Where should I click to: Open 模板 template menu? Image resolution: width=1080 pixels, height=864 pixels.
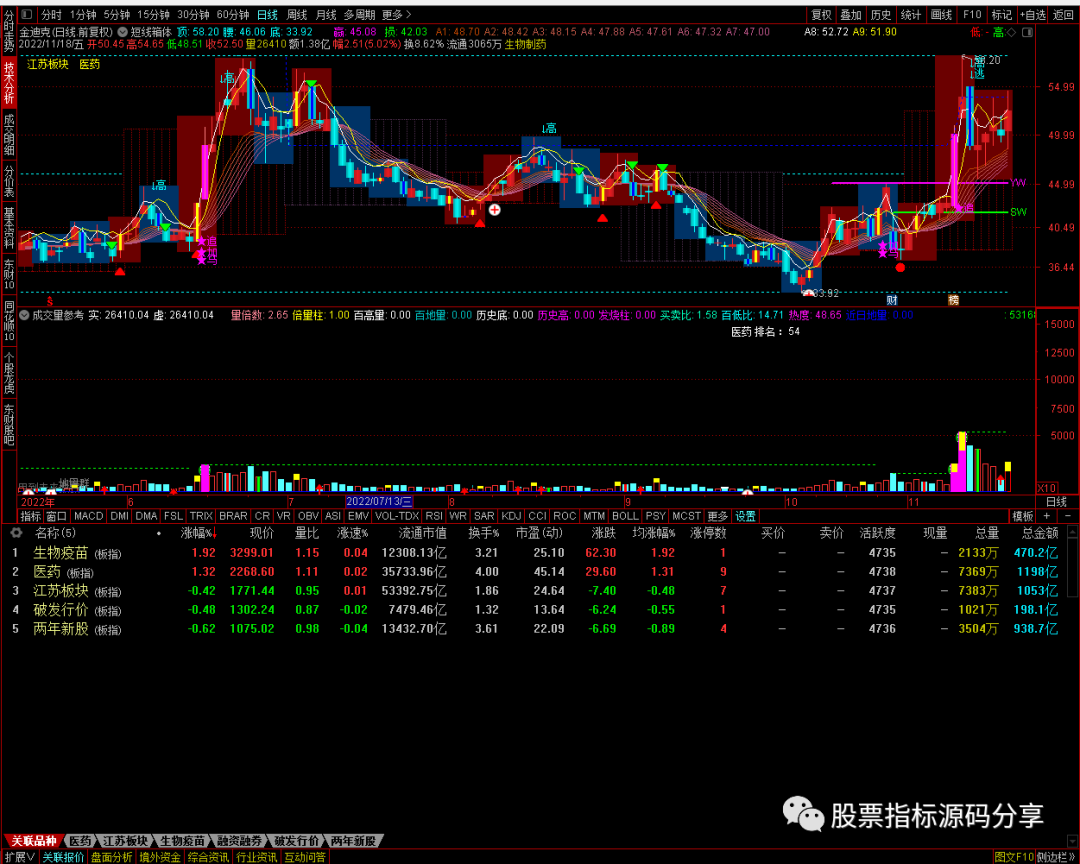point(1022,516)
